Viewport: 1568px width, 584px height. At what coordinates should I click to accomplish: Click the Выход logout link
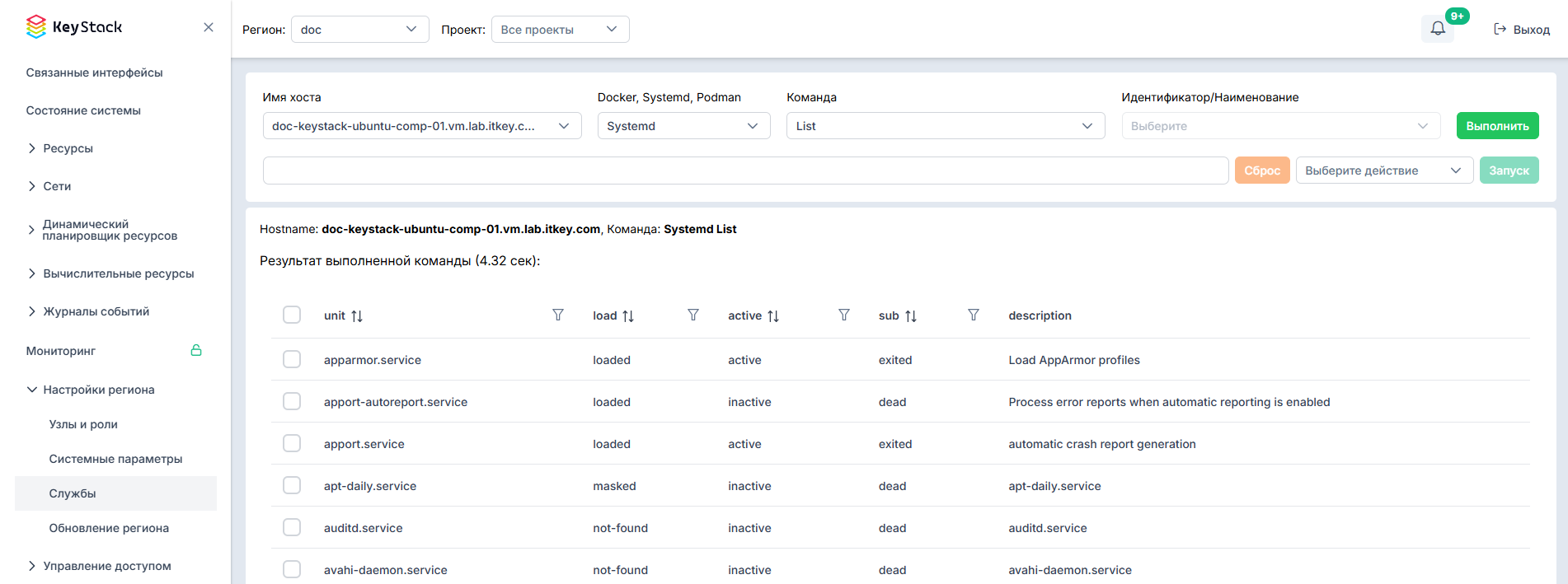coord(1522,30)
